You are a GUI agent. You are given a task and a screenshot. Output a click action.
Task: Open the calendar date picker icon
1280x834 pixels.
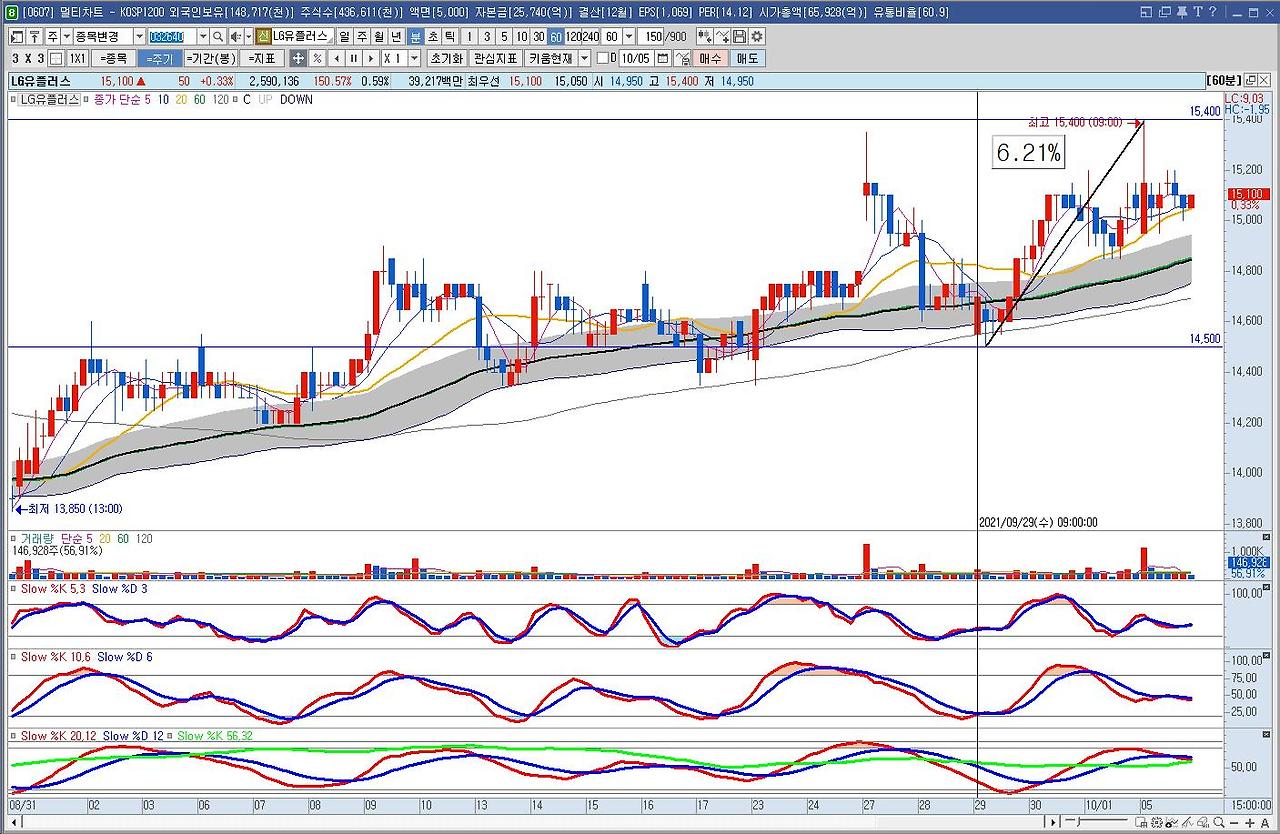point(663,58)
